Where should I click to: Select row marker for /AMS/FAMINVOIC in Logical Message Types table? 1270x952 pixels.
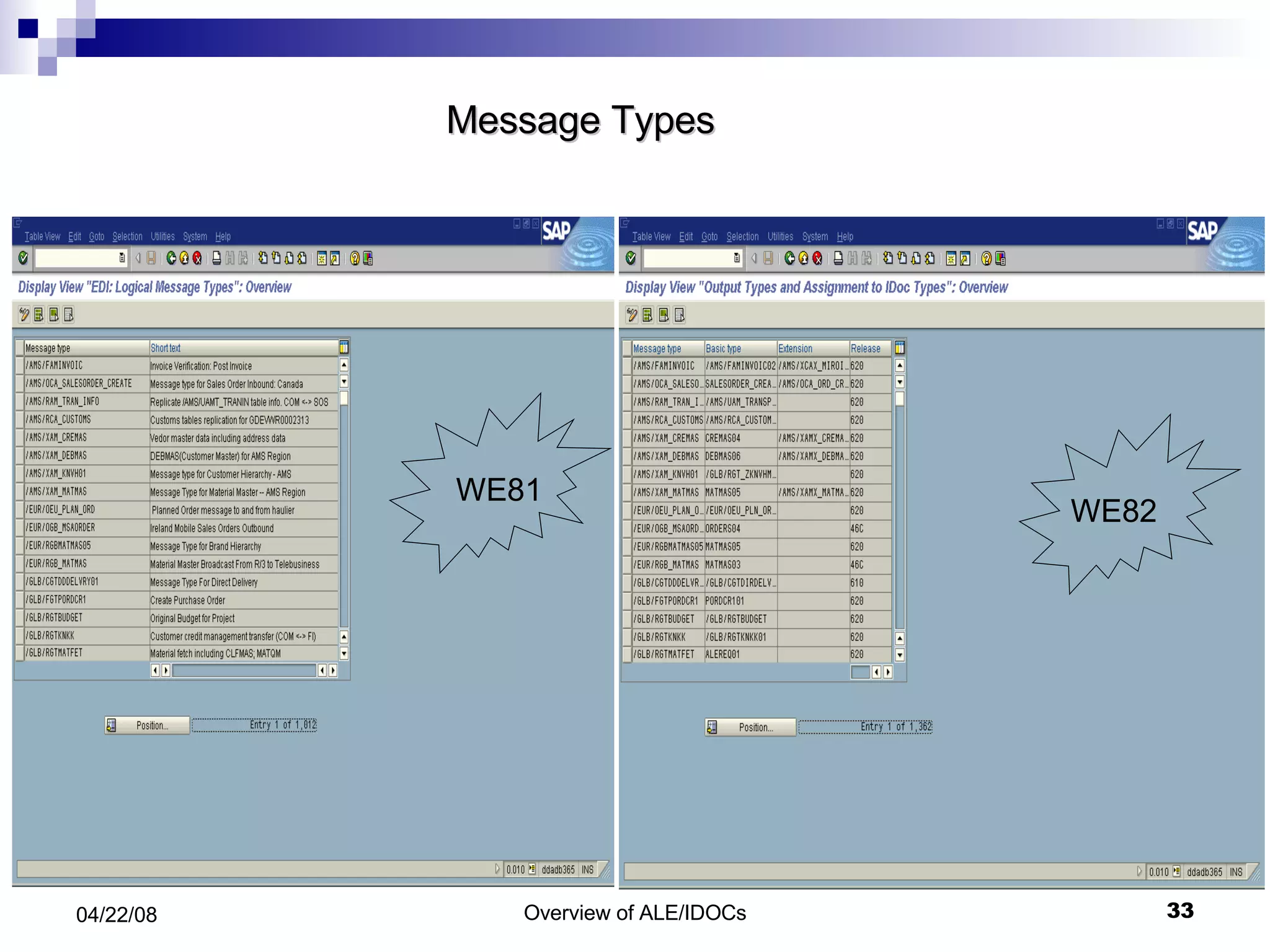pos(20,366)
